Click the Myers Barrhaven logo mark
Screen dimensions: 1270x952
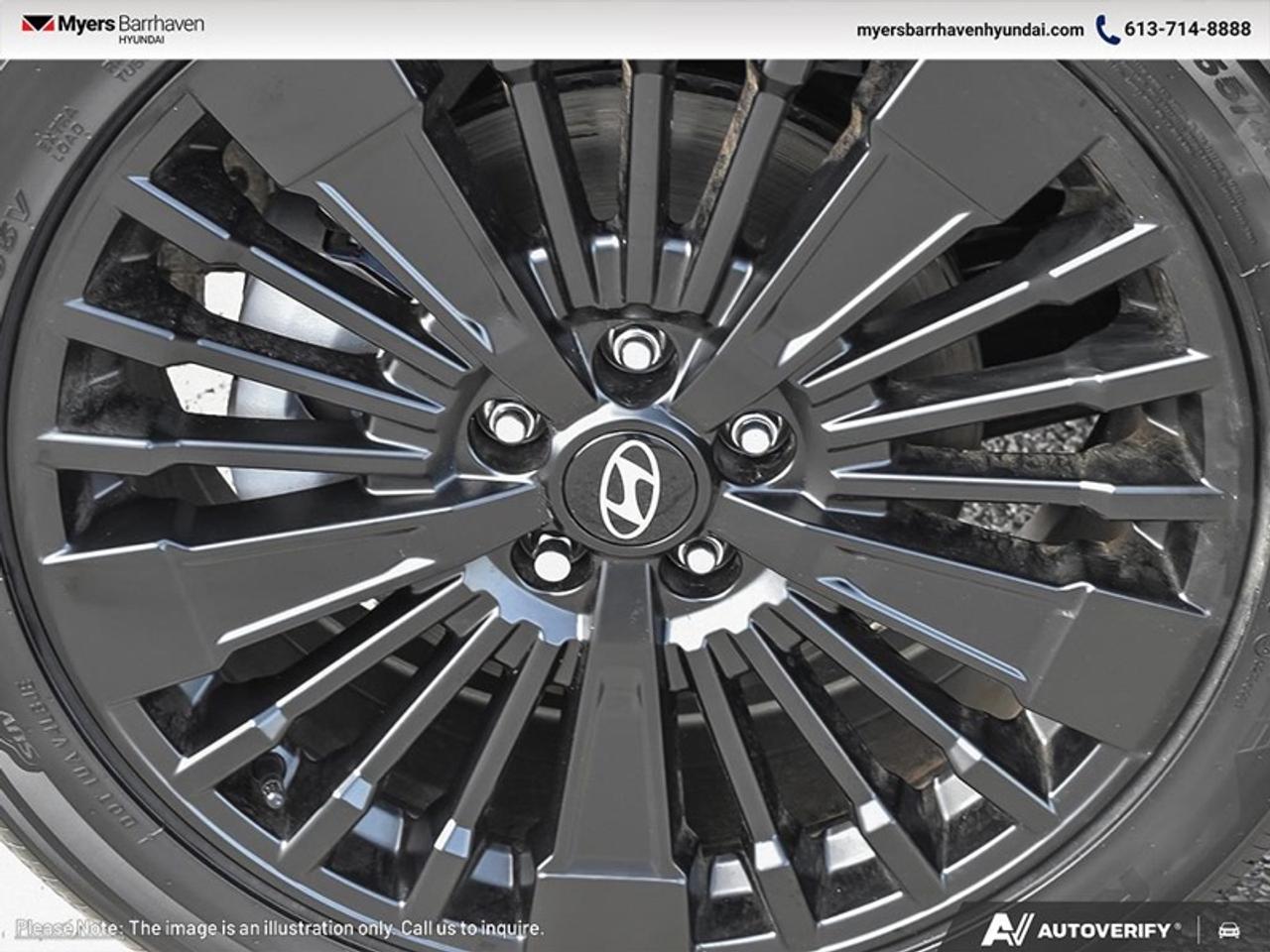tap(36, 24)
